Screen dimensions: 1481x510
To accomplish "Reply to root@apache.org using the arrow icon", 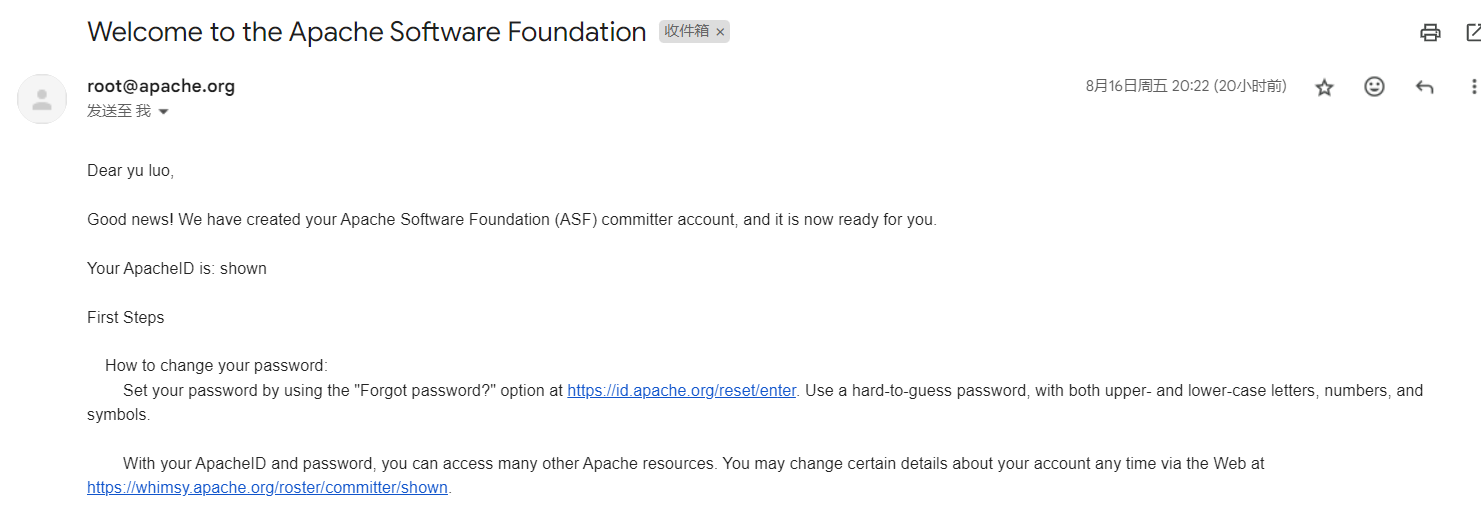I will (1424, 87).
